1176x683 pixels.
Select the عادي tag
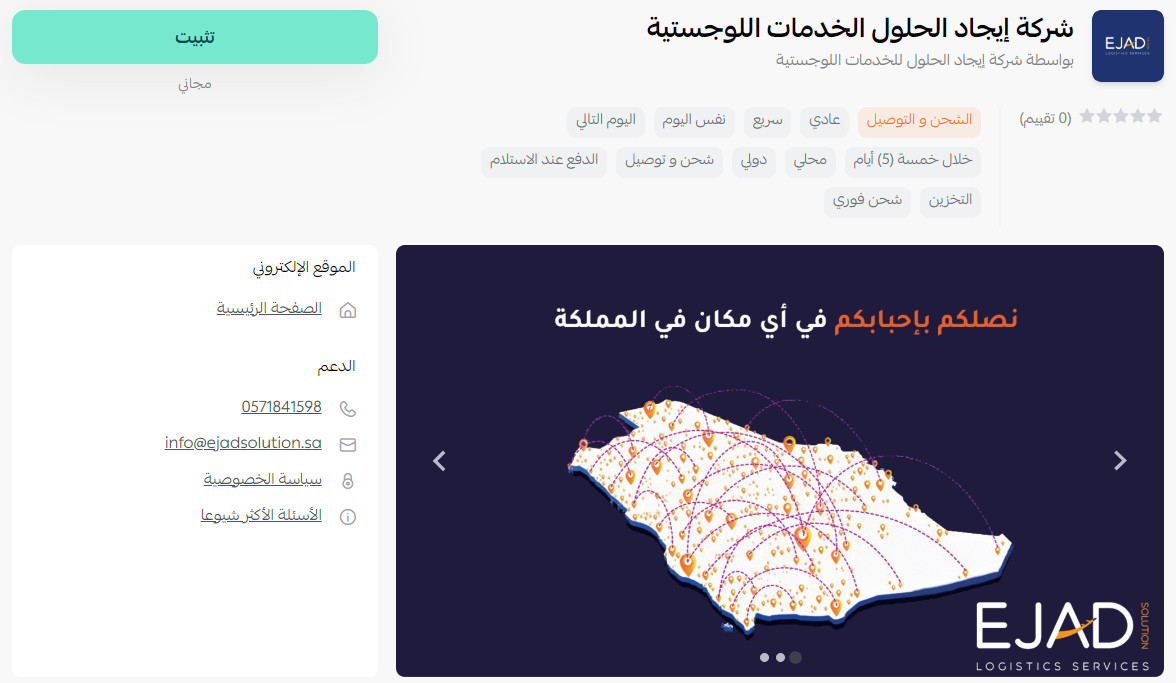824,121
